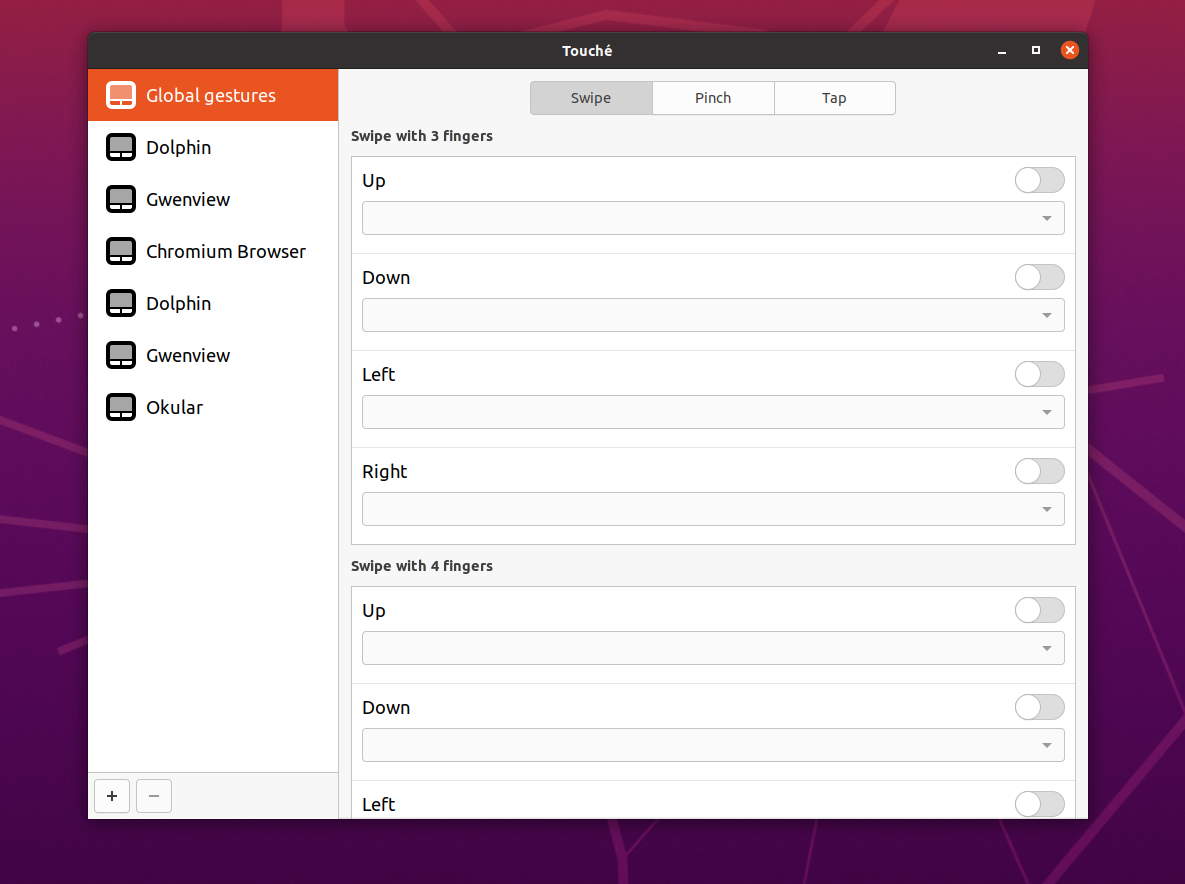Turn on the 4-finger swipe Down gesture
This screenshot has width=1185, height=884.
click(x=1039, y=707)
